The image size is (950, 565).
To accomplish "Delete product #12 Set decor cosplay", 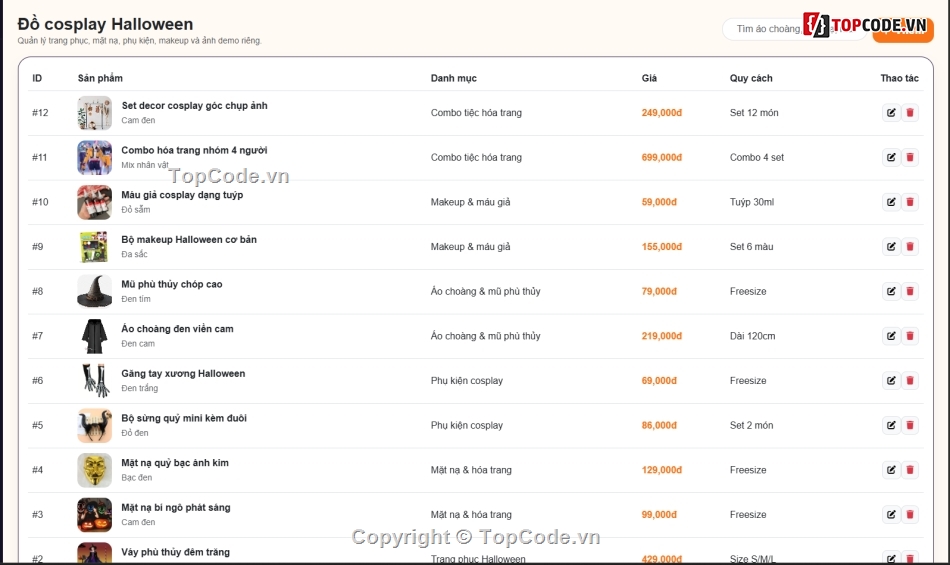I will (x=909, y=113).
